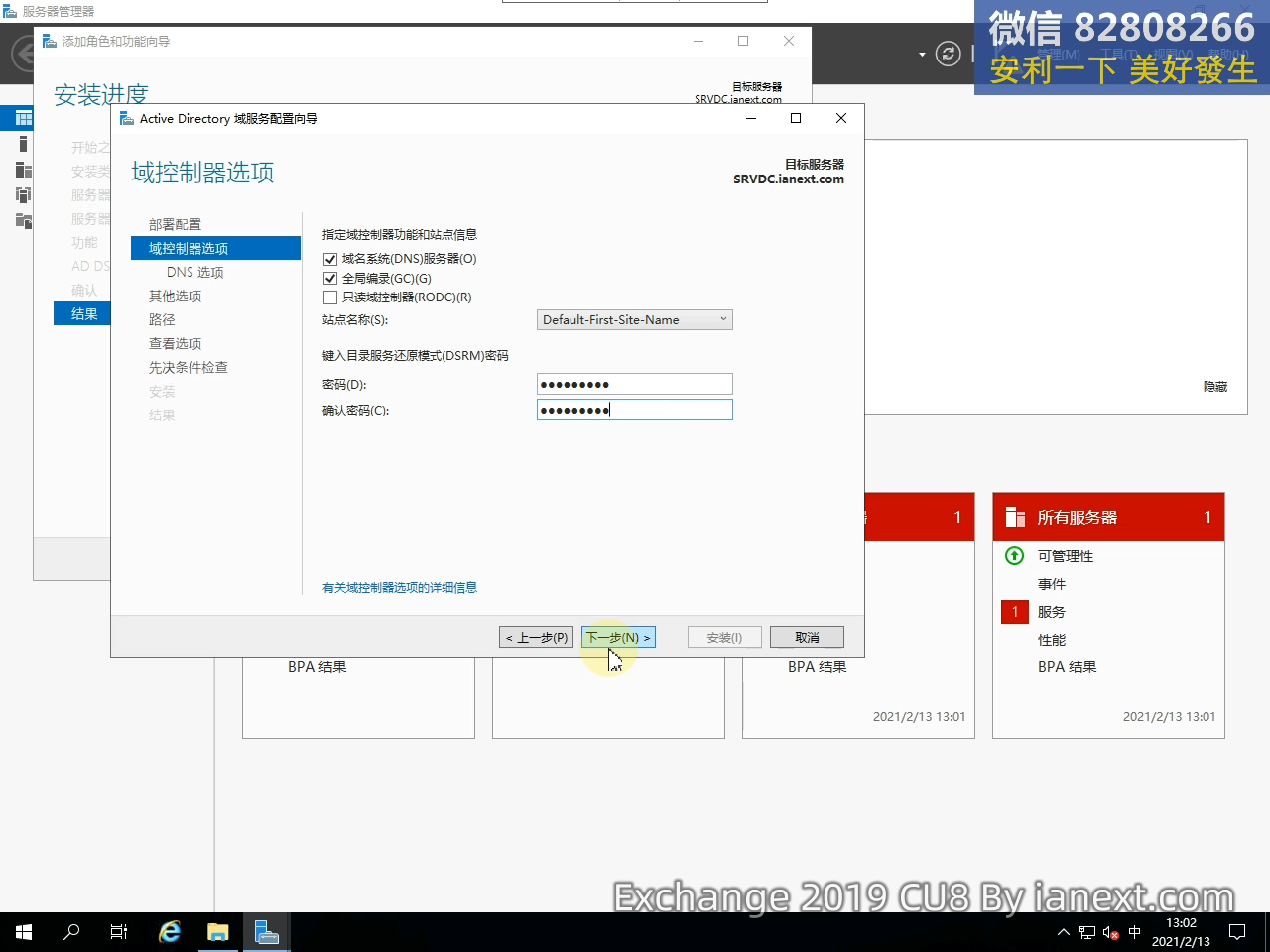Click the DSRM password field

tap(634, 384)
